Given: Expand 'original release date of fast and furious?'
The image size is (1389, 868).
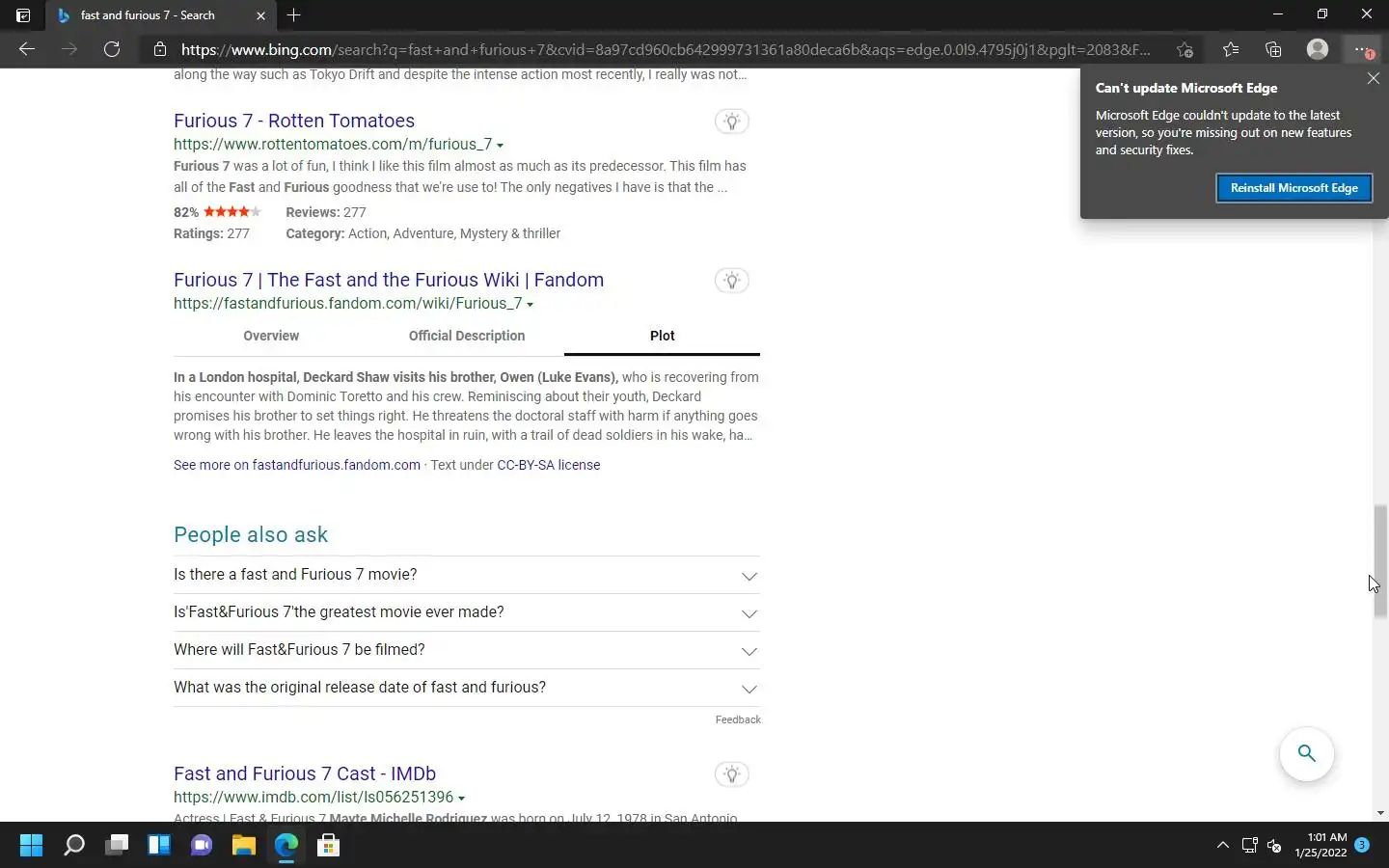Looking at the screenshot, I should coord(467,688).
